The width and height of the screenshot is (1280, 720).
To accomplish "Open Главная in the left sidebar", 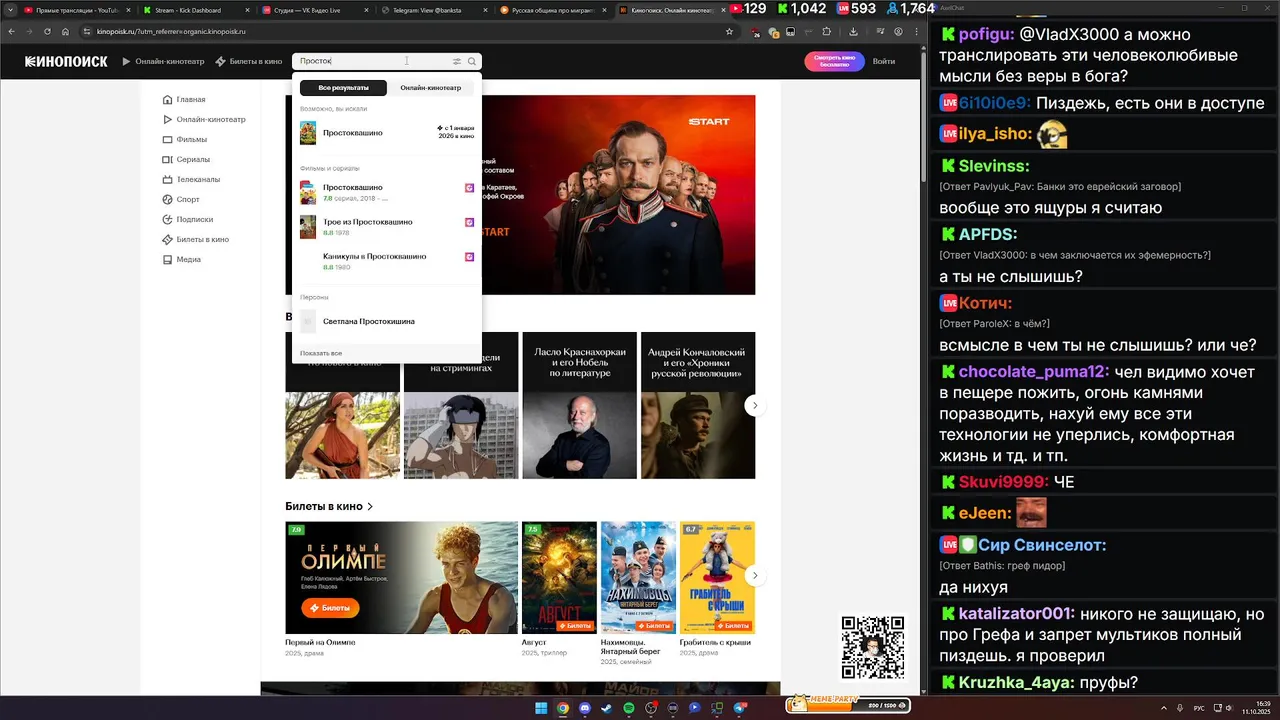I will coord(184,100).
